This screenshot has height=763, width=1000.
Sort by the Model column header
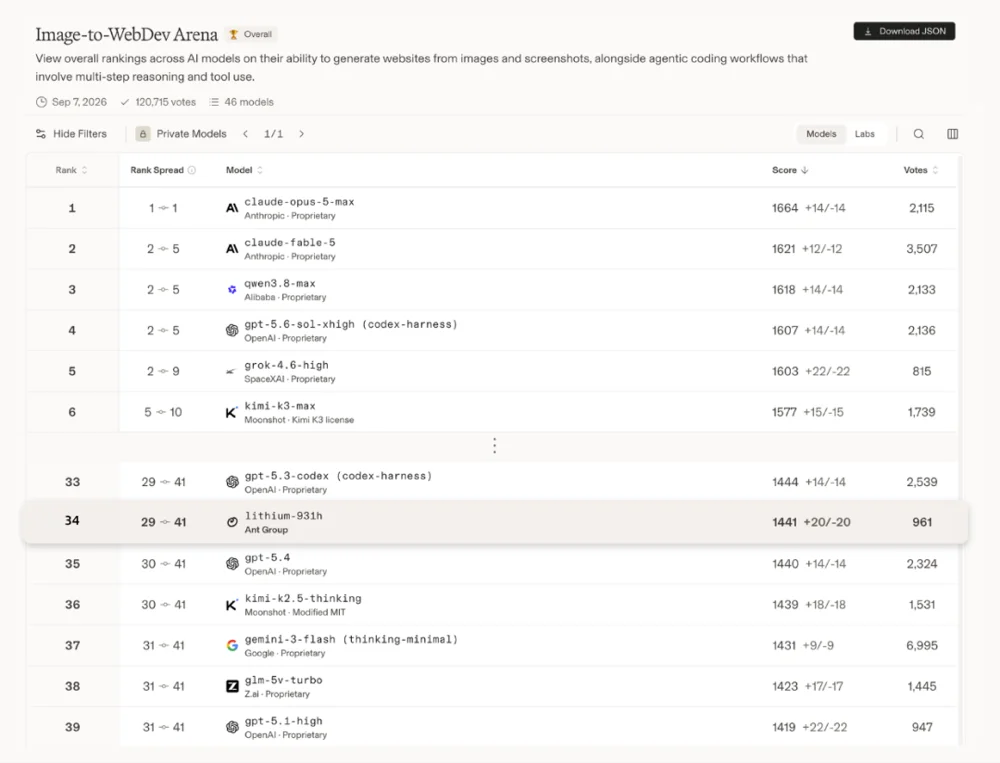click(x=244, y=170)
